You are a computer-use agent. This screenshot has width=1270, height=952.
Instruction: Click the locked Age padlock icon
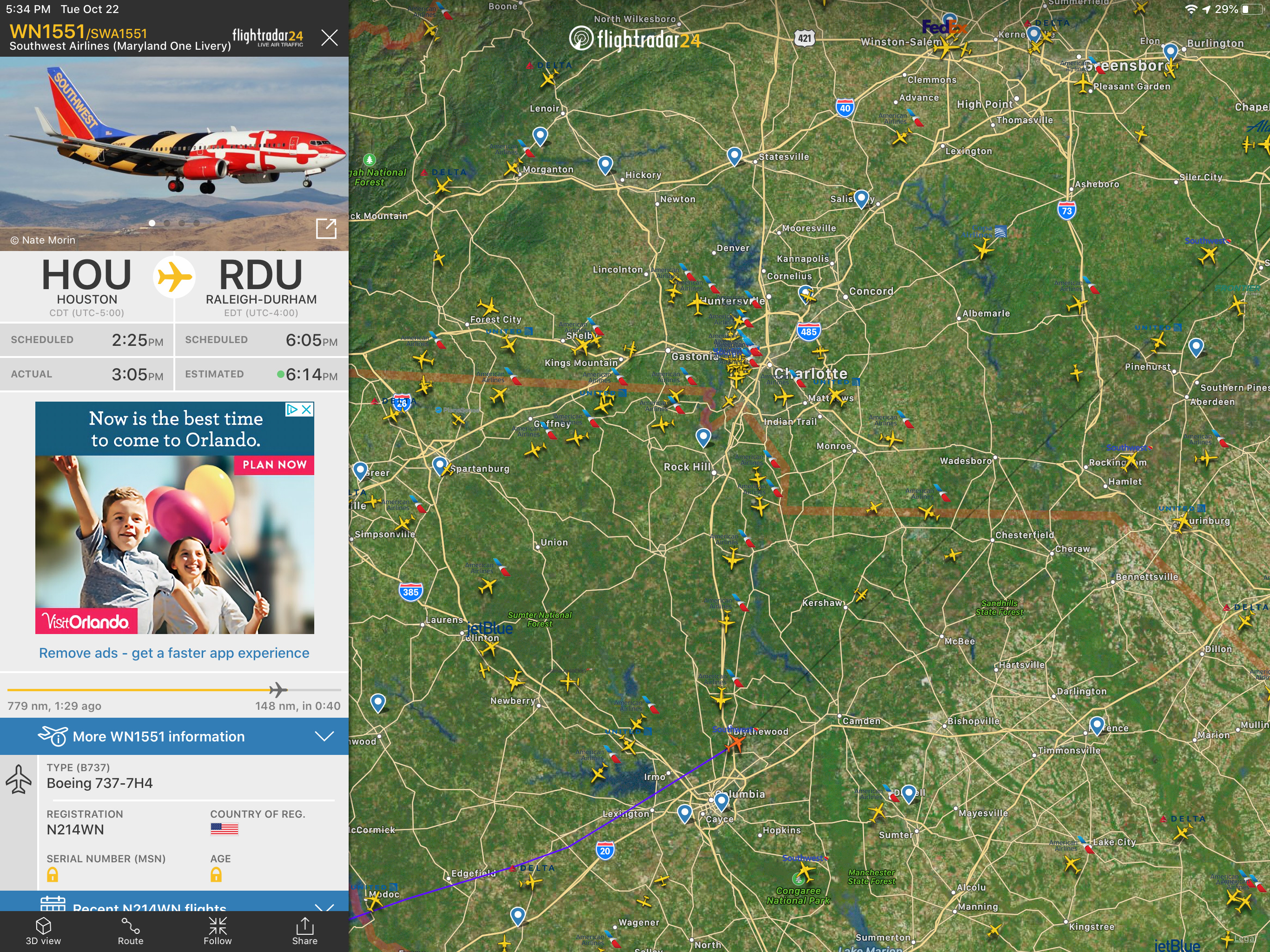(x=216, y=874)
